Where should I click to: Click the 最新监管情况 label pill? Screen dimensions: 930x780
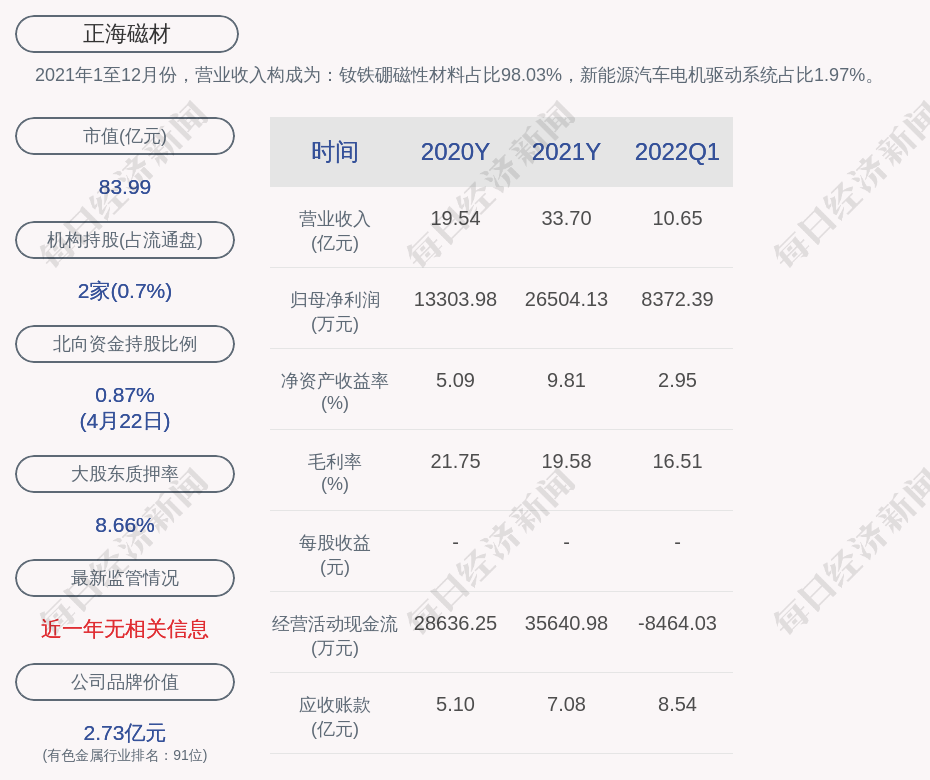[x=125, y=577]
